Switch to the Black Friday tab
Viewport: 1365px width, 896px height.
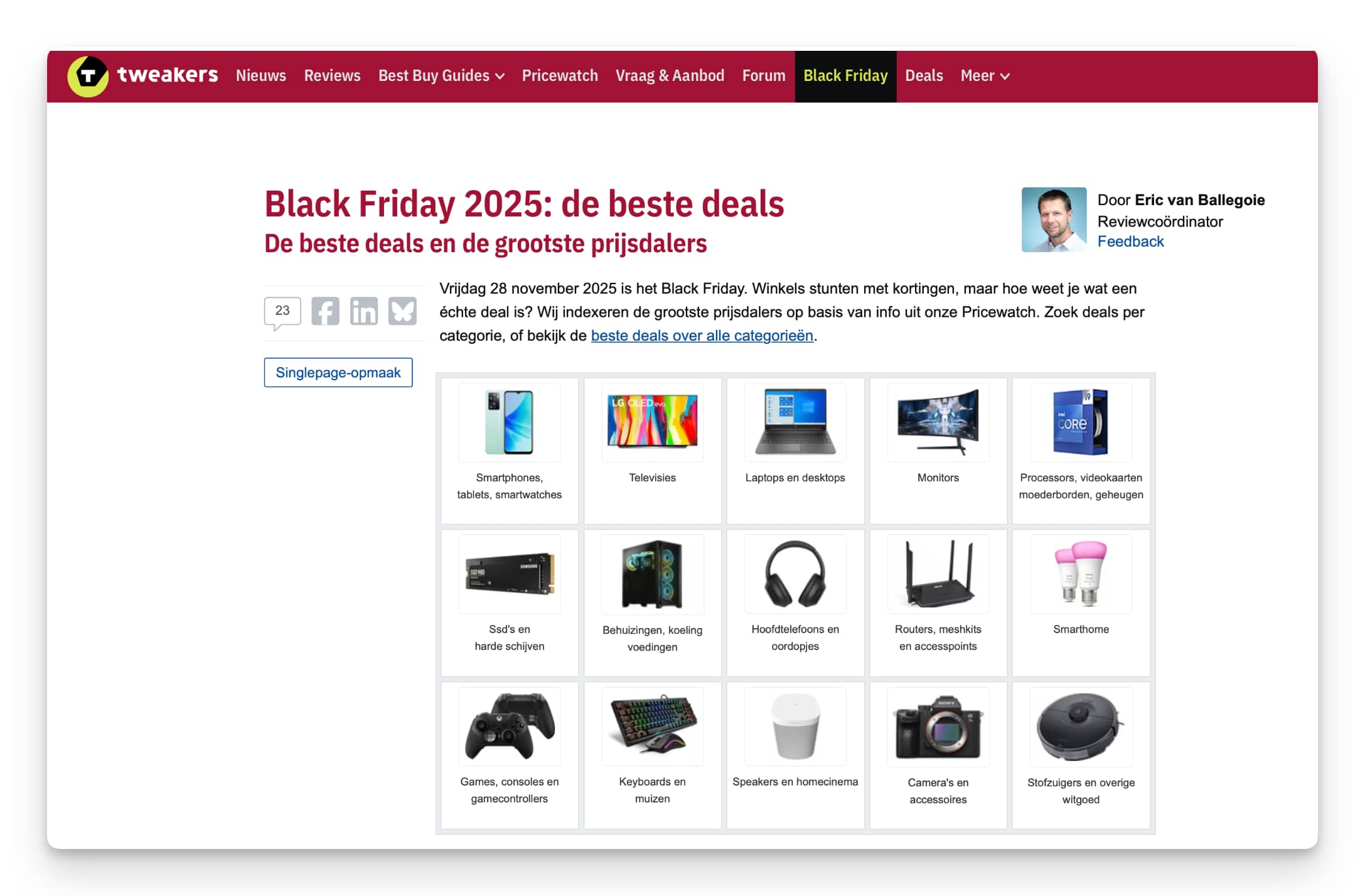pyautogui.click(x=845, y=75)
